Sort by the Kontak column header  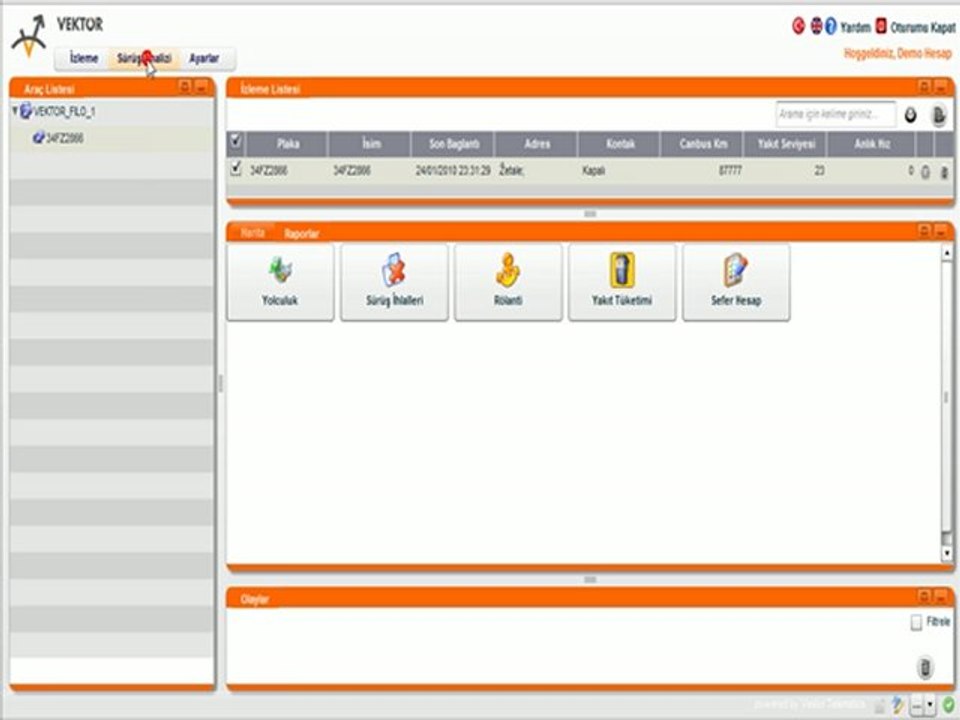(x=620, y=144)
